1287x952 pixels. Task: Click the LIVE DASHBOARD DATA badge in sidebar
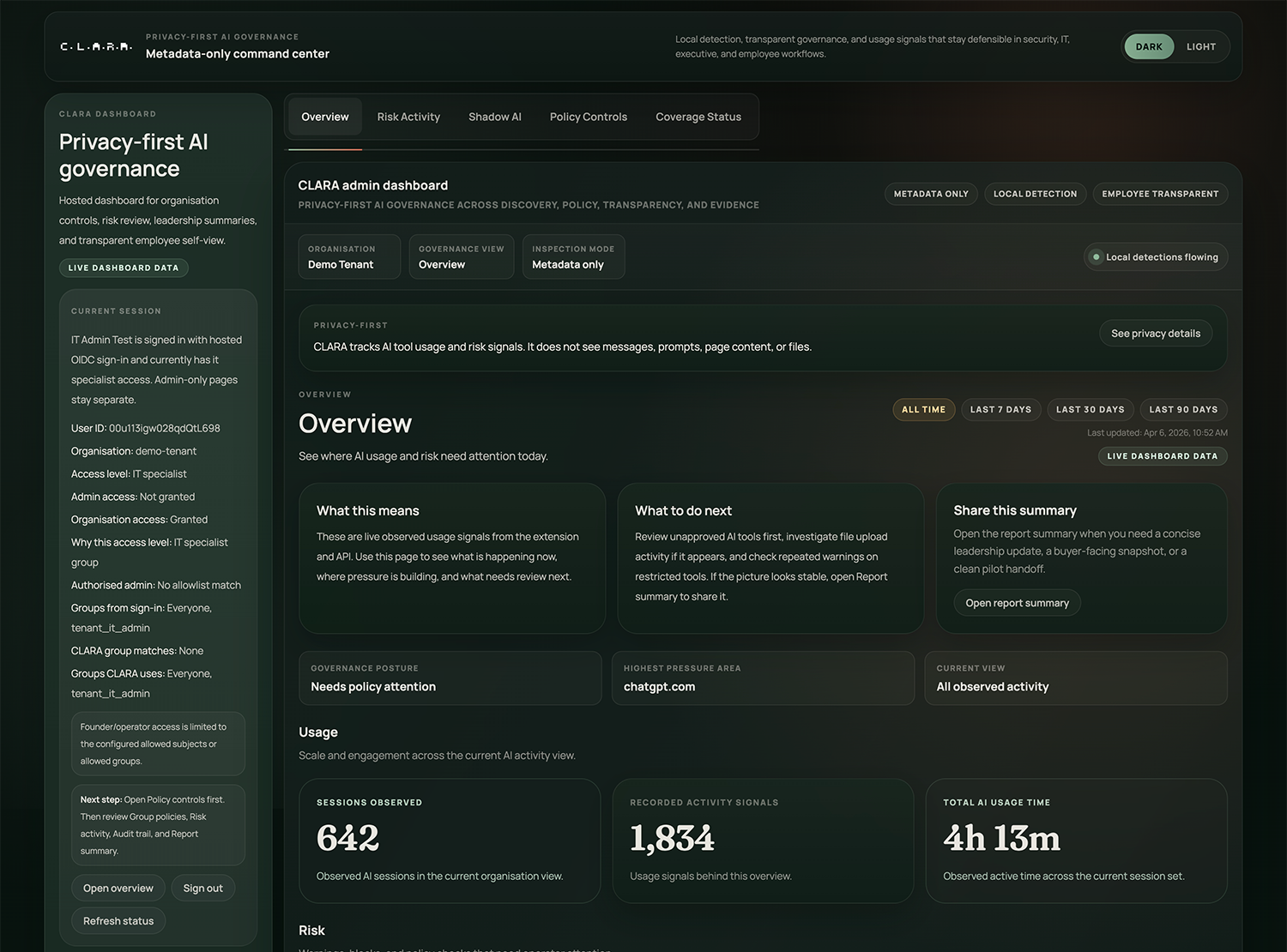click(124, 268)
